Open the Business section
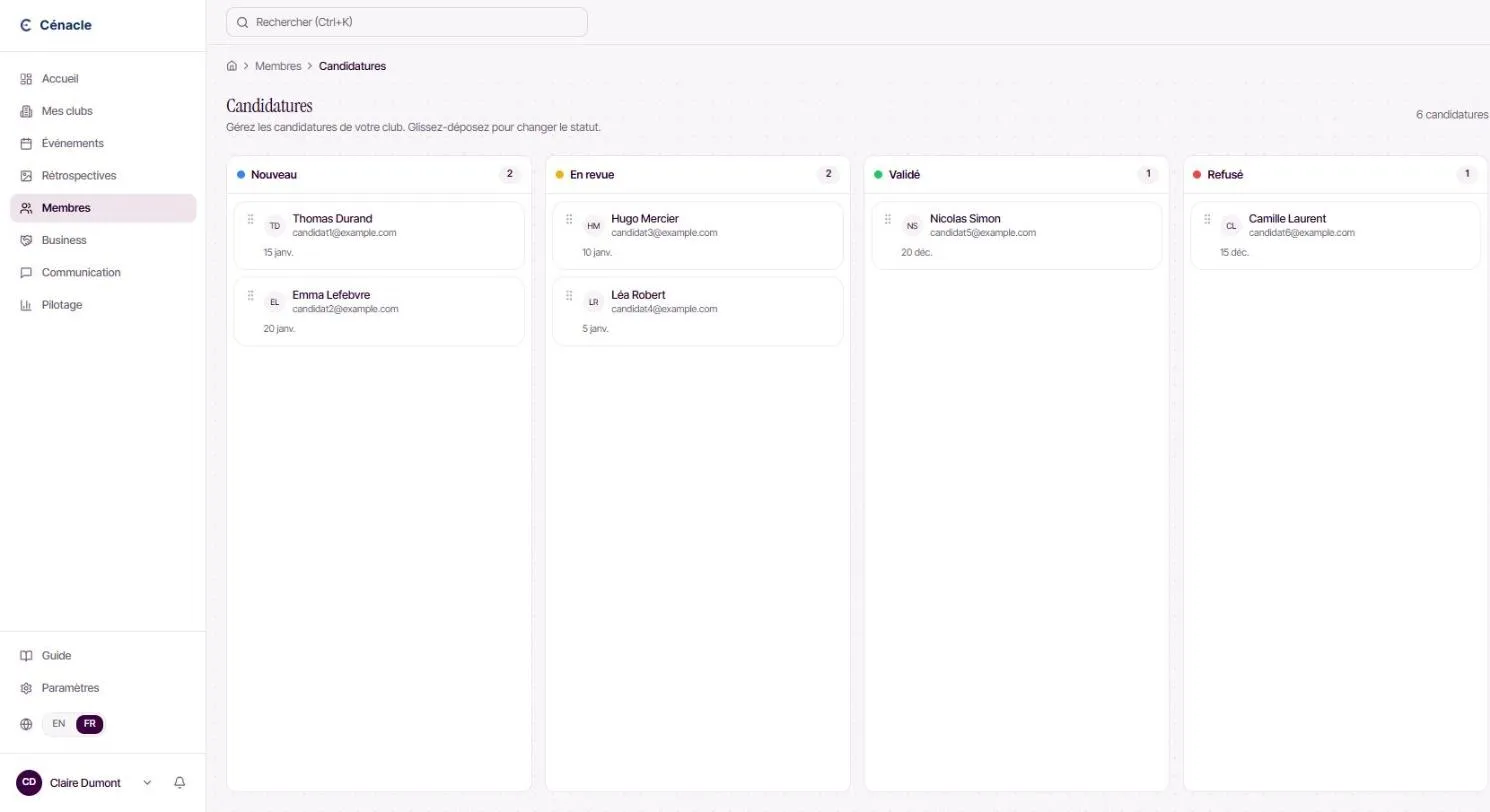The width and height of the screenshot is (1490, 812). (x=103, y=240)
